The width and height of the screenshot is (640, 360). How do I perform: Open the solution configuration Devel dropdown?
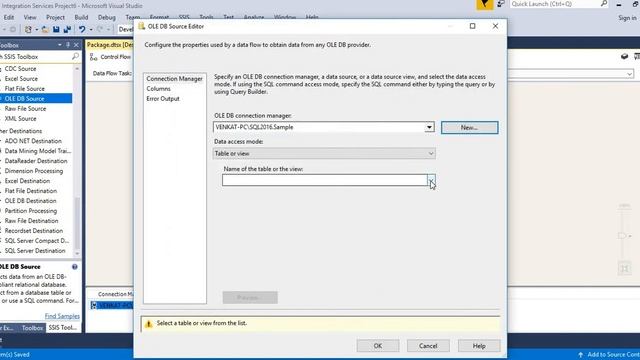point(125,29)
